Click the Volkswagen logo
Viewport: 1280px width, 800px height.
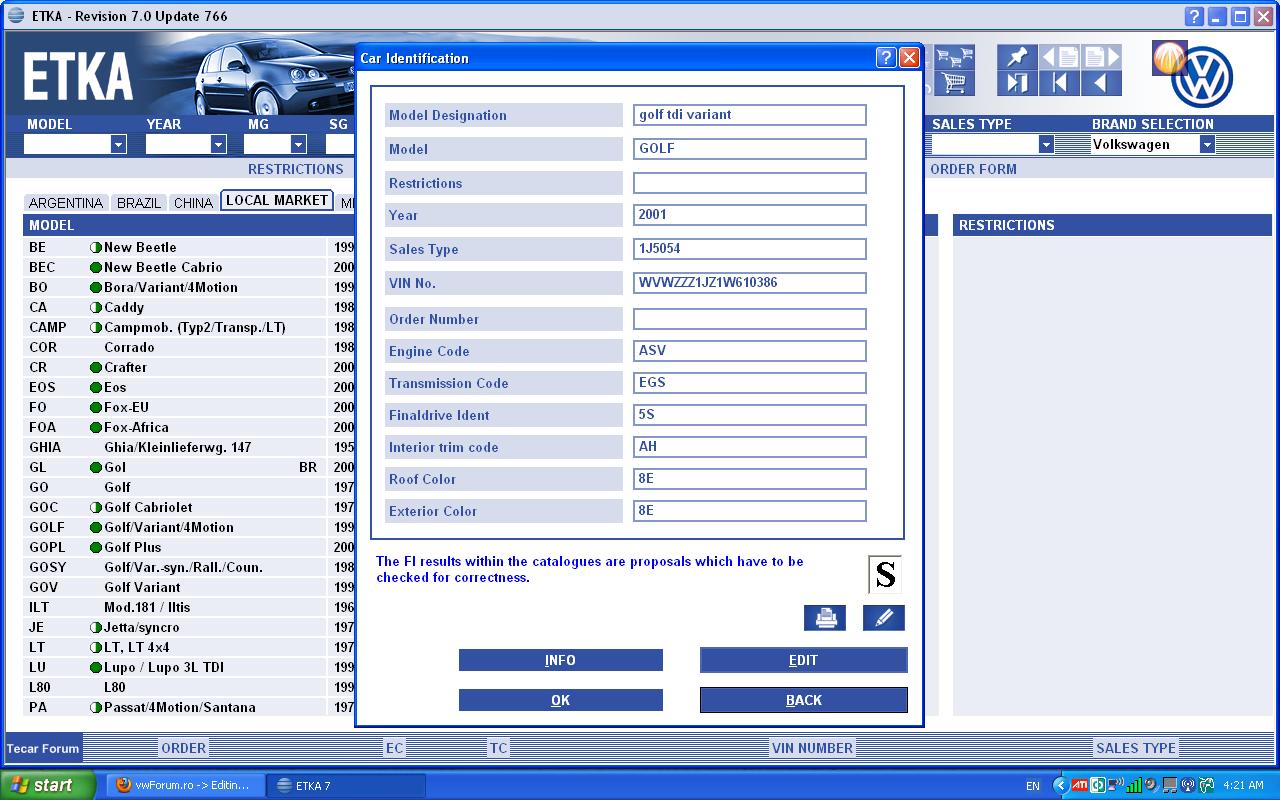(x=1203, y=78)
